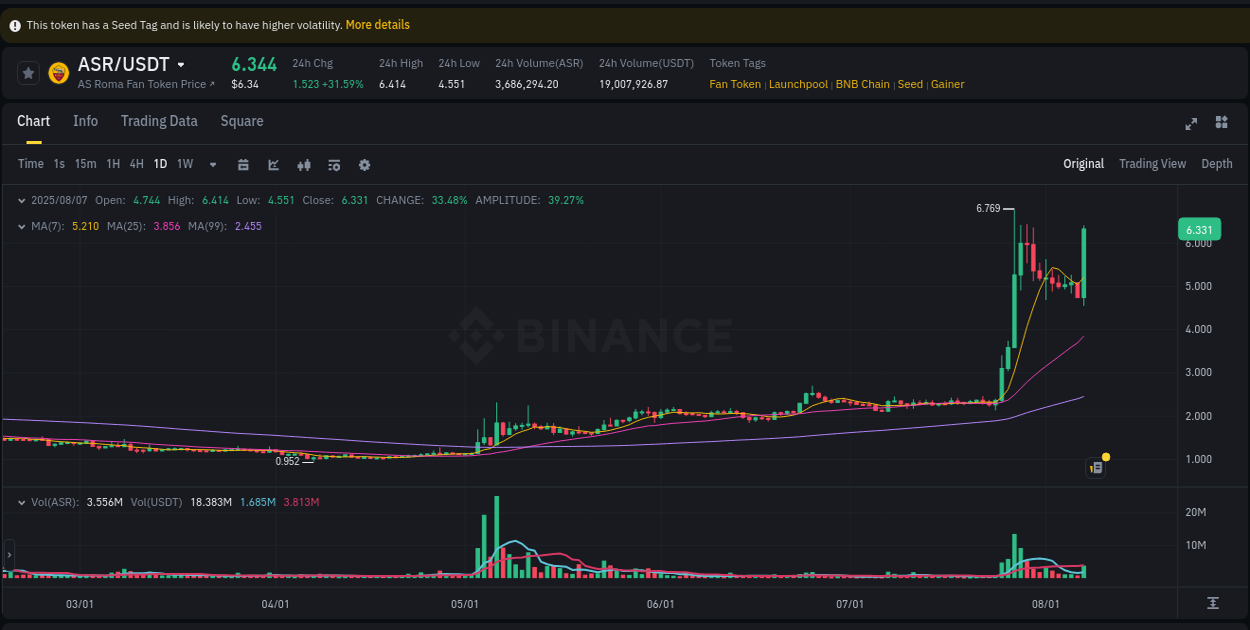Image resolution: width=1250 pixels, height=630 pixels.
Task: Click the Launchpool token tag
Action: tap(798, 84)
